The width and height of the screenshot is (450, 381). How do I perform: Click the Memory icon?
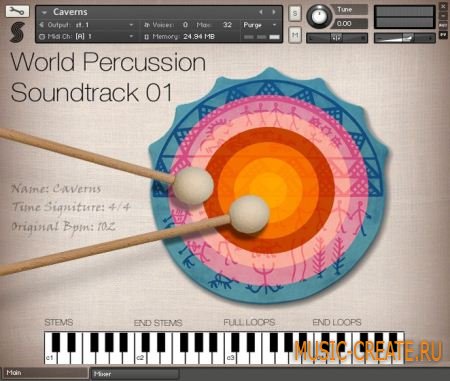[146, 37]
